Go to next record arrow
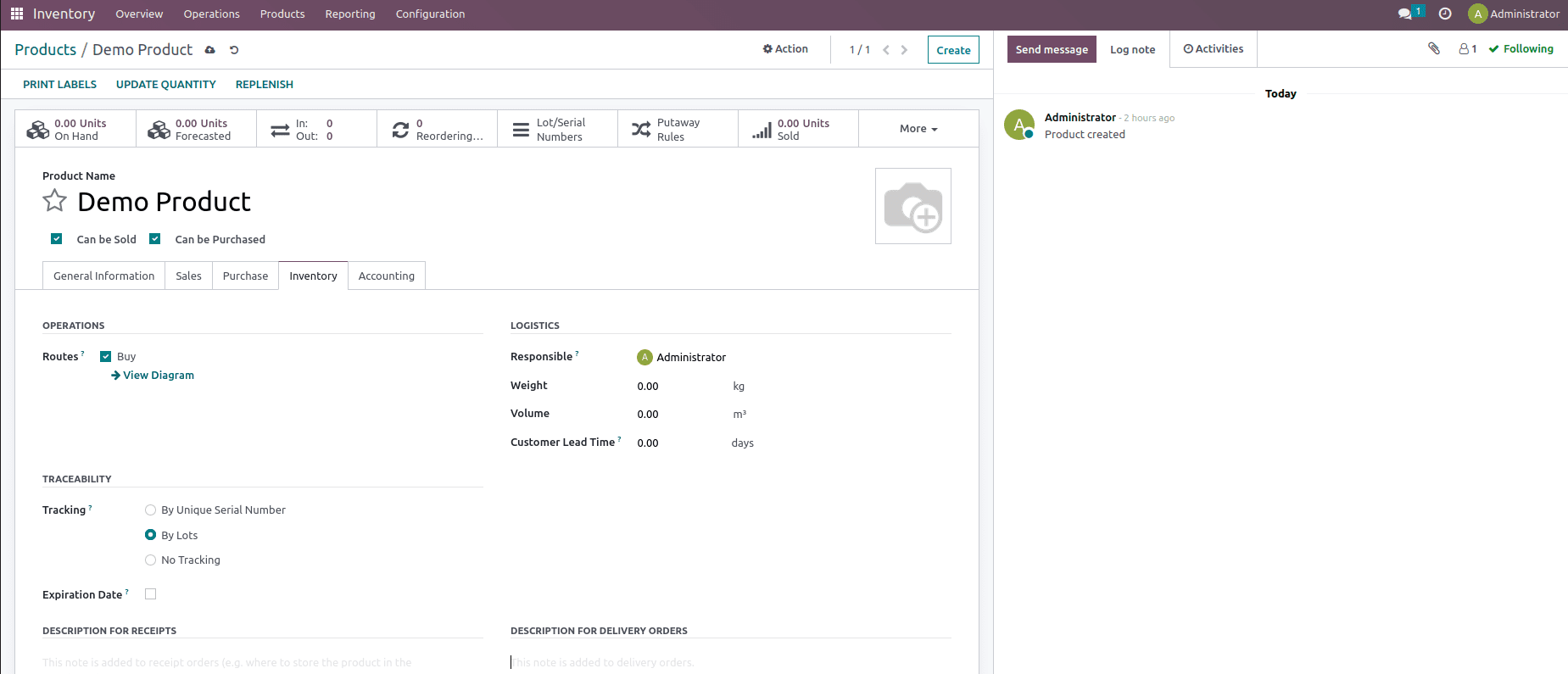 coord(904,50)
